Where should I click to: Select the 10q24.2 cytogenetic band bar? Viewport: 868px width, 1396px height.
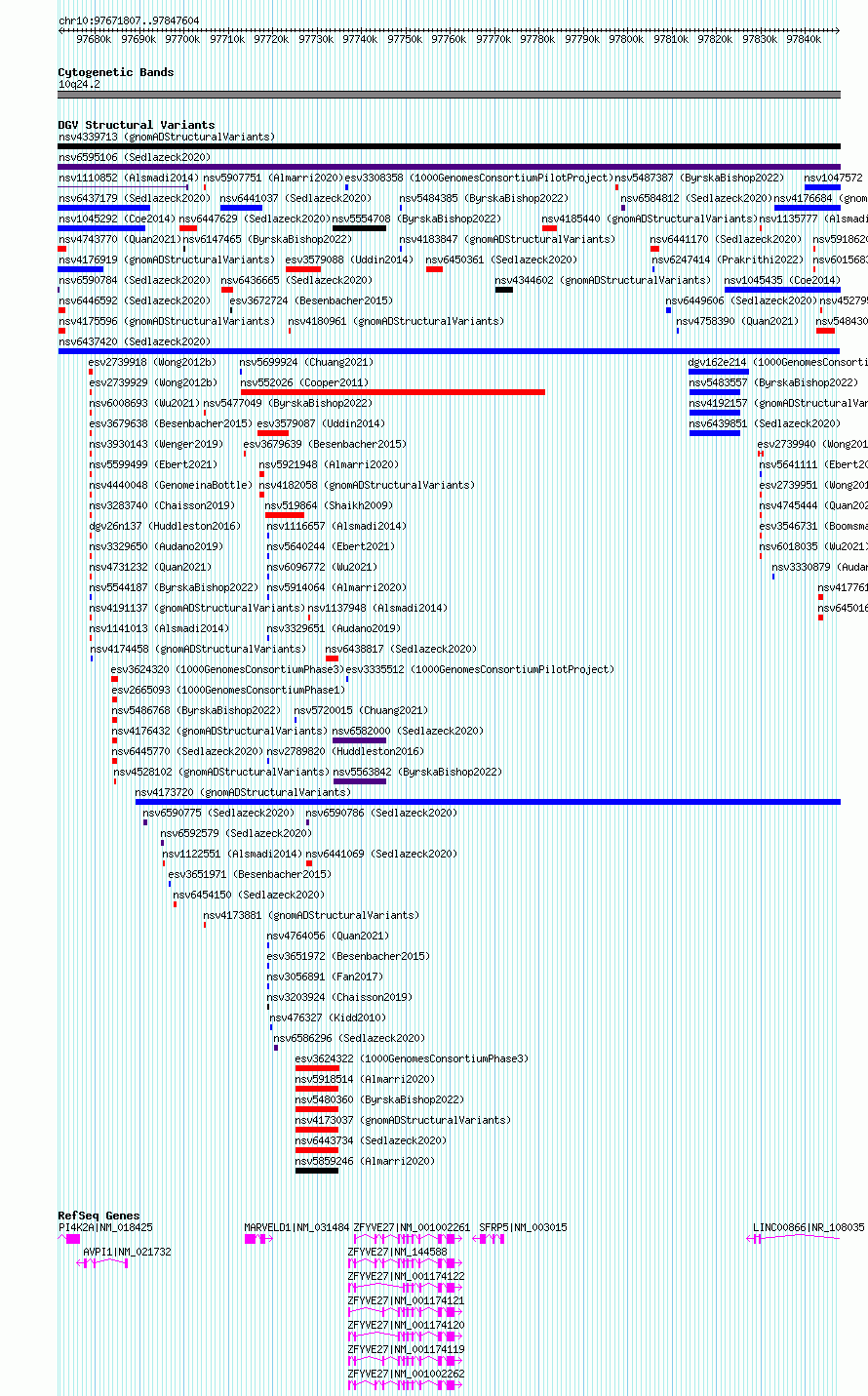449,95
